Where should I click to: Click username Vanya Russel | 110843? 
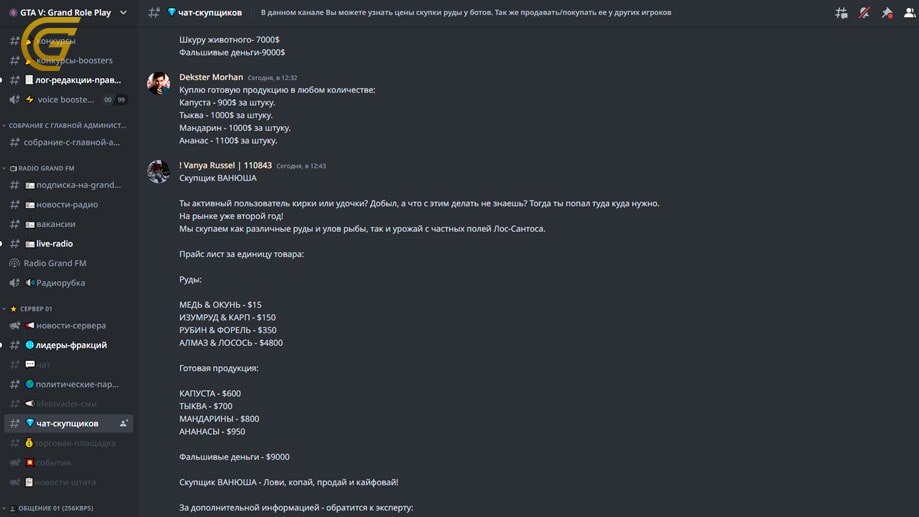tap(226, 165)
